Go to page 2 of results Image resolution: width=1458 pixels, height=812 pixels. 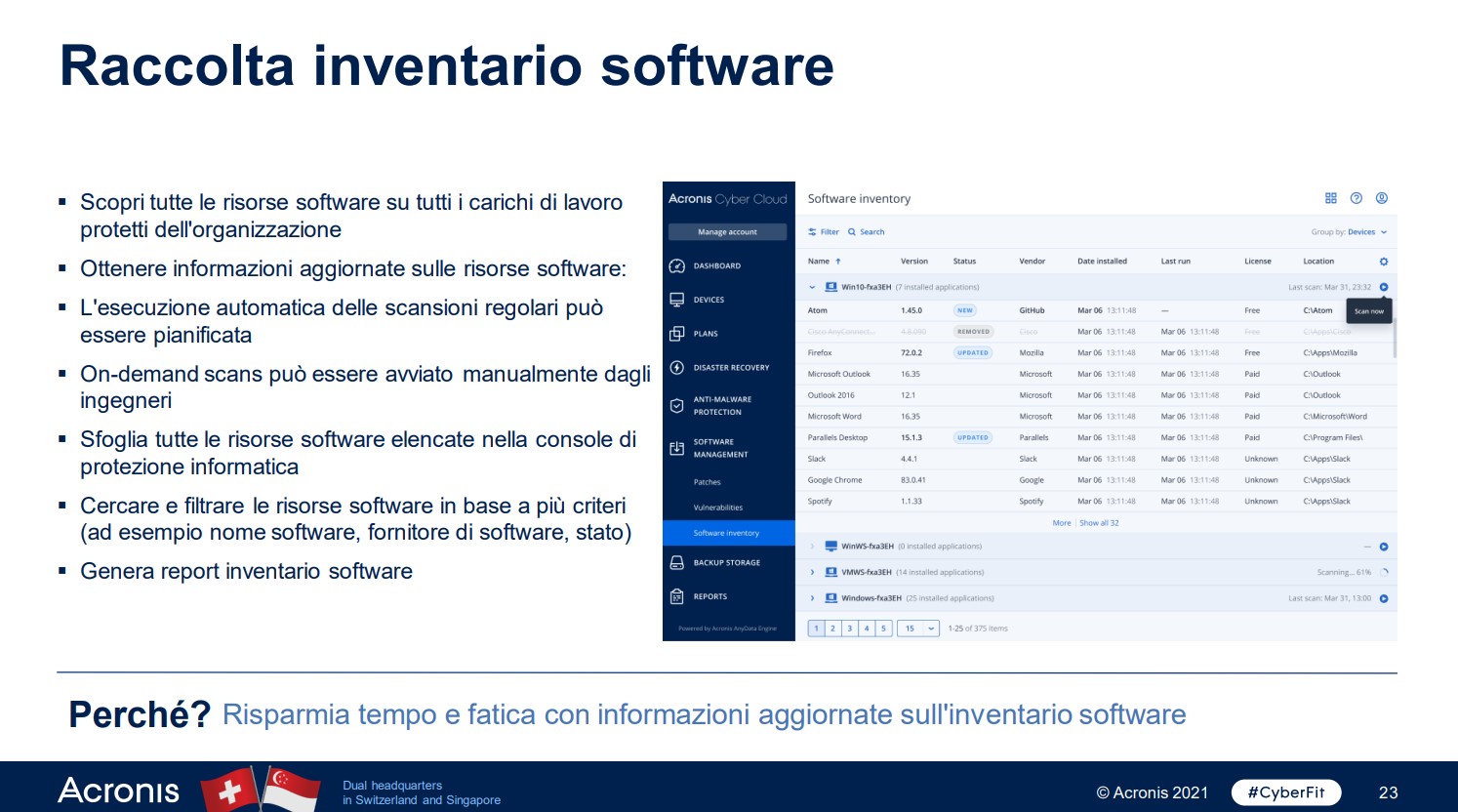click(833, 629)
